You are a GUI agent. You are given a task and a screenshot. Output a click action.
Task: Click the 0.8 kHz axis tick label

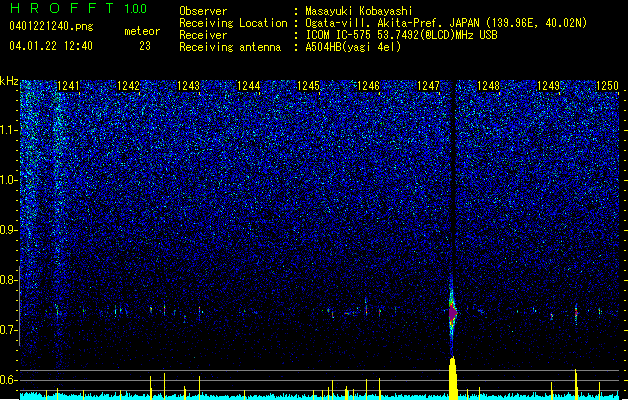click(x=9, y=280)
